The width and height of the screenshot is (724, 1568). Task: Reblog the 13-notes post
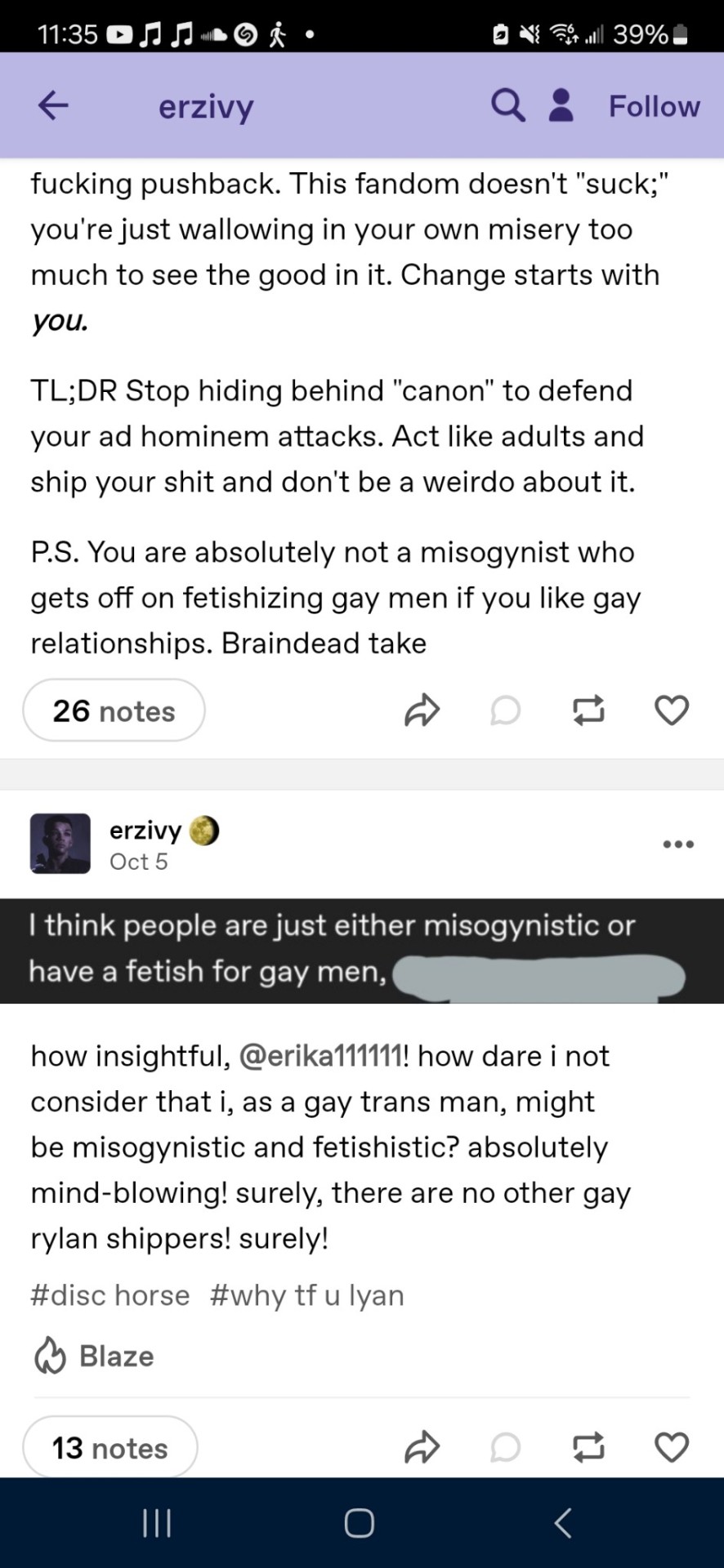coord(588,1448)
